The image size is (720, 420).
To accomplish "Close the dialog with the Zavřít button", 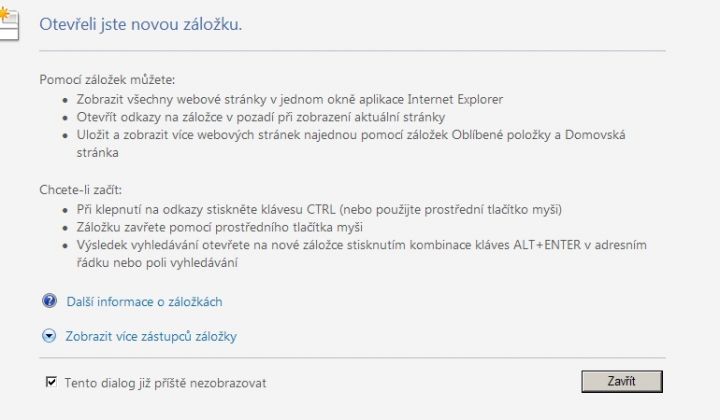I will (x=622, y=381).
